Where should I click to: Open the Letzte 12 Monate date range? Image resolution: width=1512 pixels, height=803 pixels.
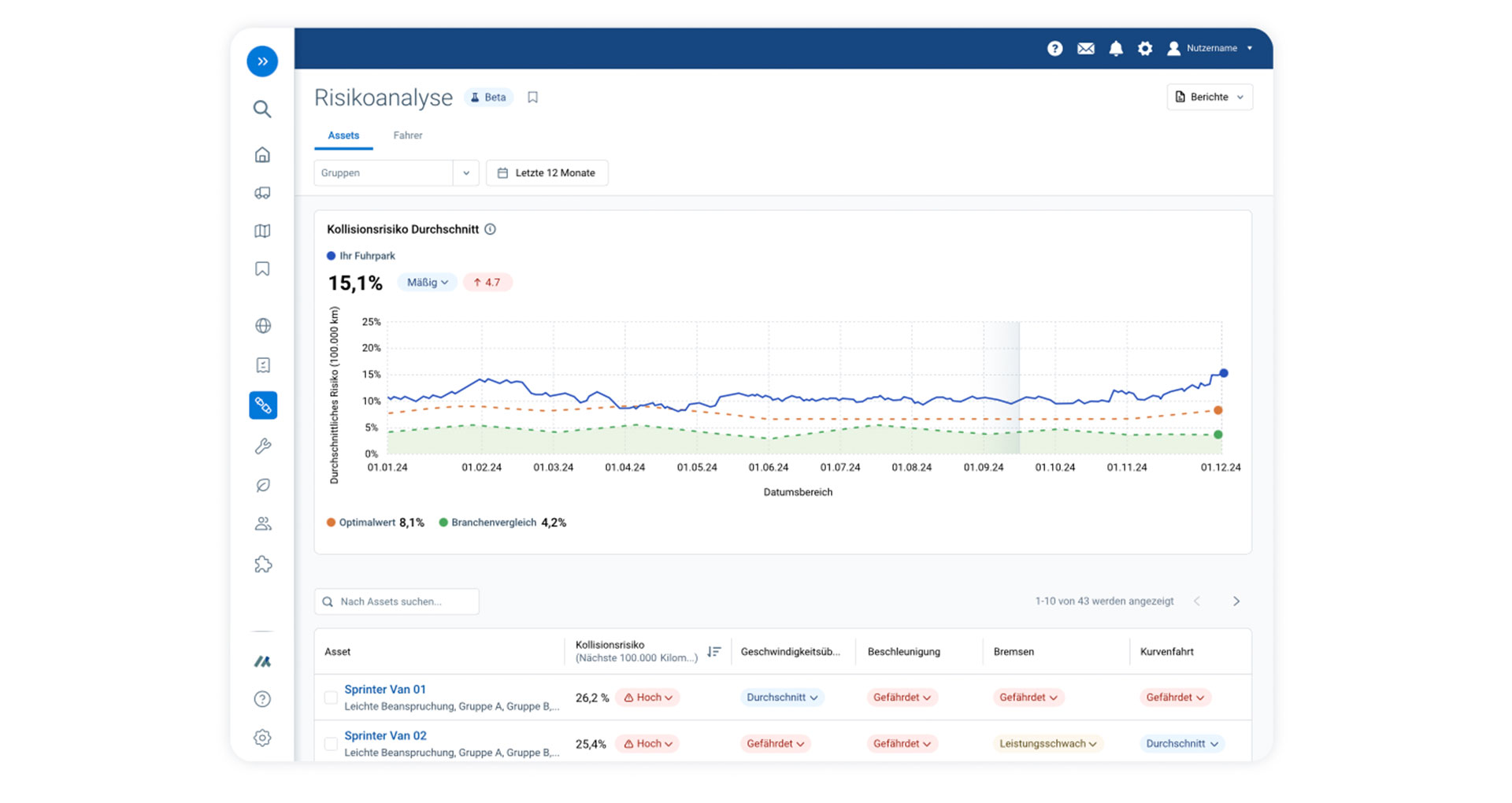click(x=547, y=173)
